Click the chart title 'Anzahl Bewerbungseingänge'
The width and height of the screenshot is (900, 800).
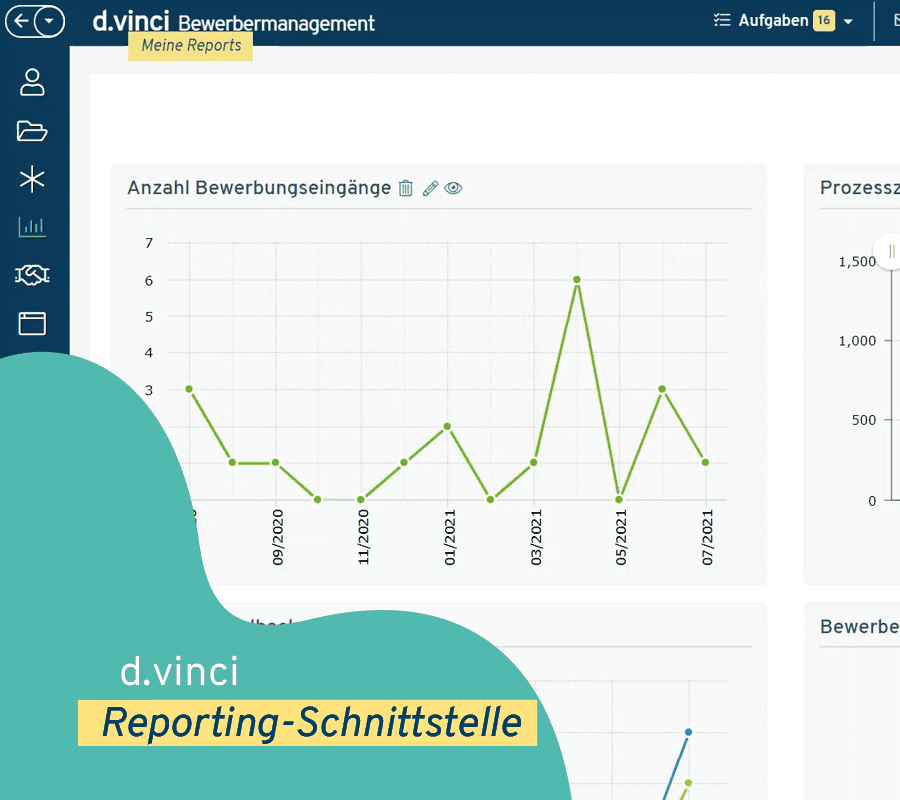point(259,188)
